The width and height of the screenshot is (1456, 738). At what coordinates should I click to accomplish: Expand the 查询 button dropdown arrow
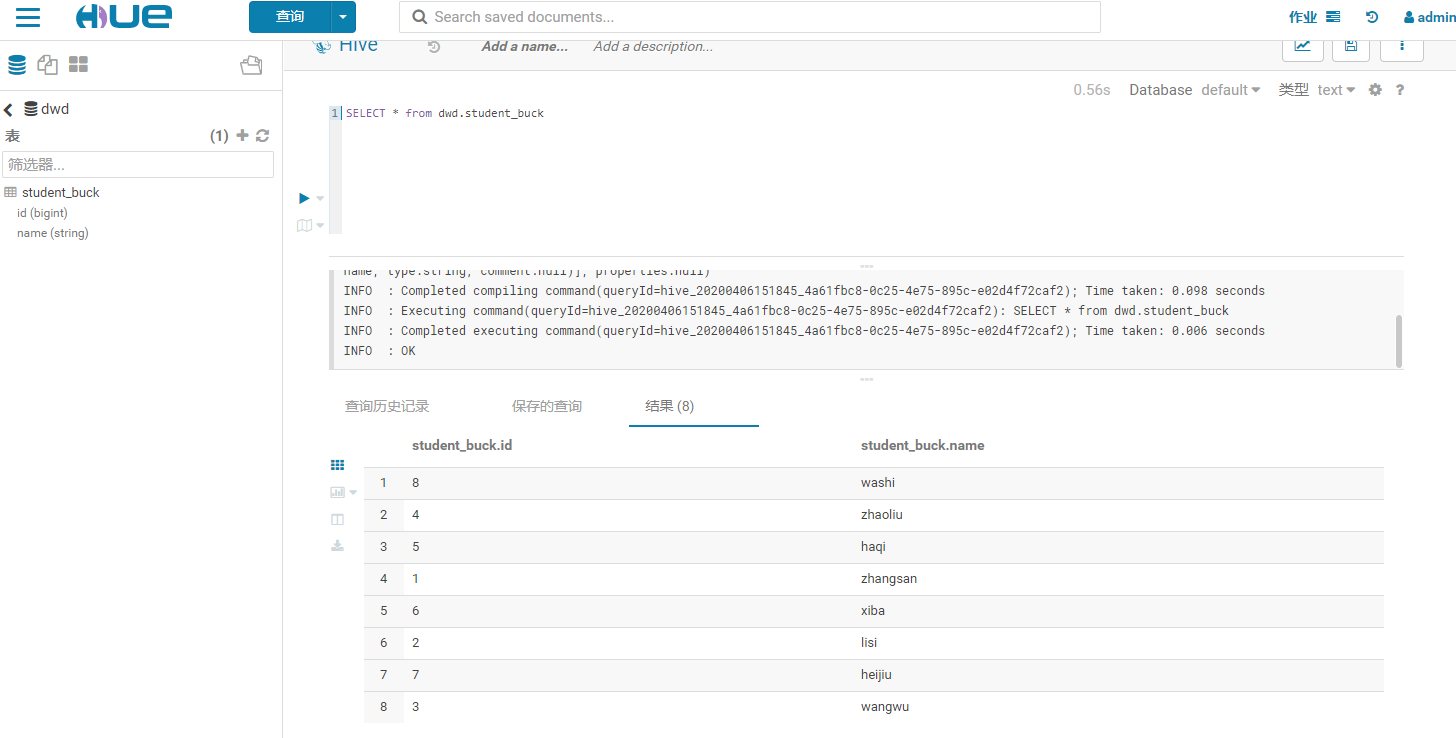point(343,17)
